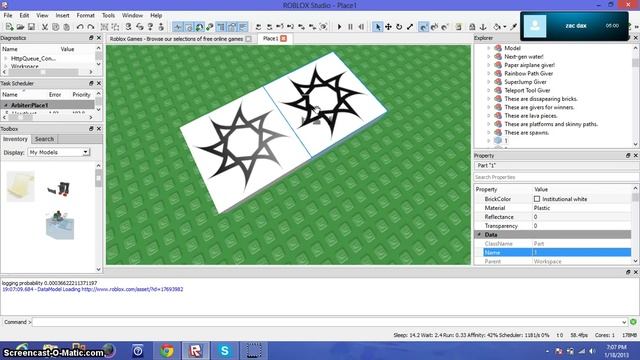640x360 pixels.
Task: Click the BrickColor Institutional white swatch
Action: tap(537, 199)
